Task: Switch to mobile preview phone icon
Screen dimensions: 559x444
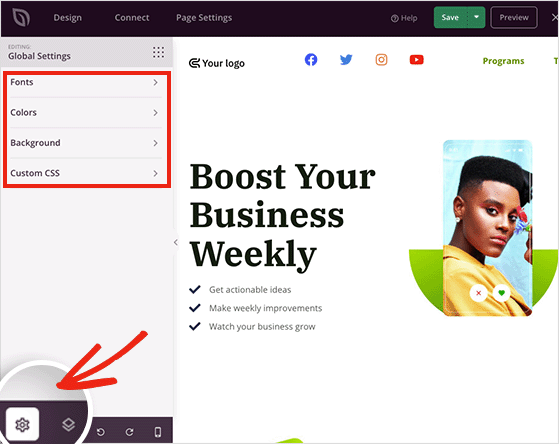Action: pyautogui.click(x=158, y=432)
